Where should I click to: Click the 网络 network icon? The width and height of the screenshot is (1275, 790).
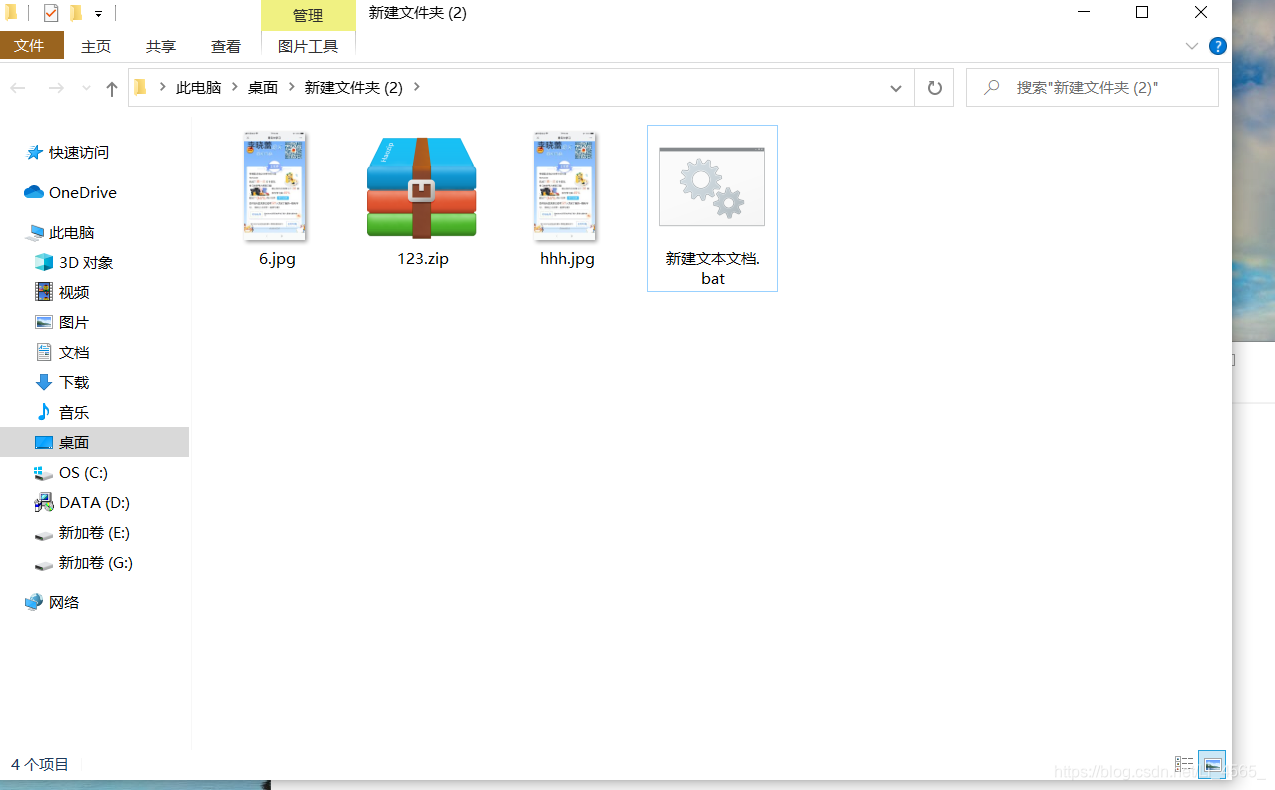click(34, 602)
